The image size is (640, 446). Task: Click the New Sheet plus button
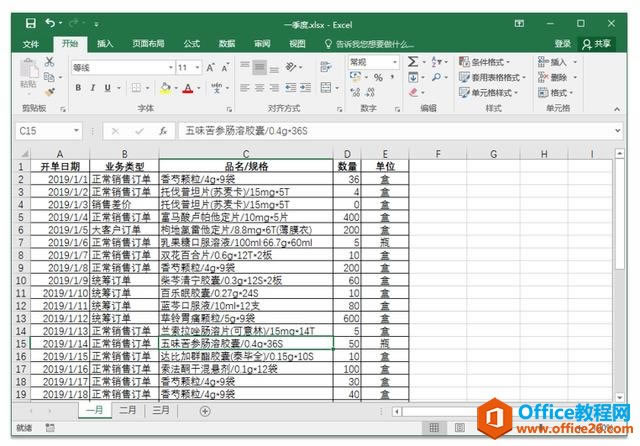(x=205, y=411)
